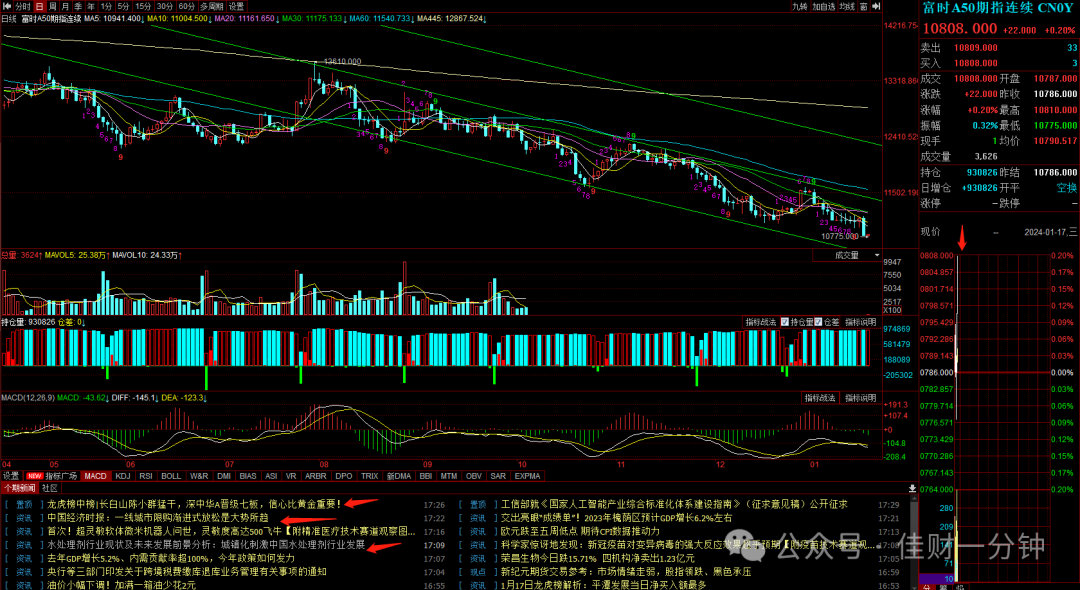The height and width of the screenshot is (590, 1080).
Task: Toggle the 持仓量 checkbox
Action: pyautogui.click(x=797, y=322)
